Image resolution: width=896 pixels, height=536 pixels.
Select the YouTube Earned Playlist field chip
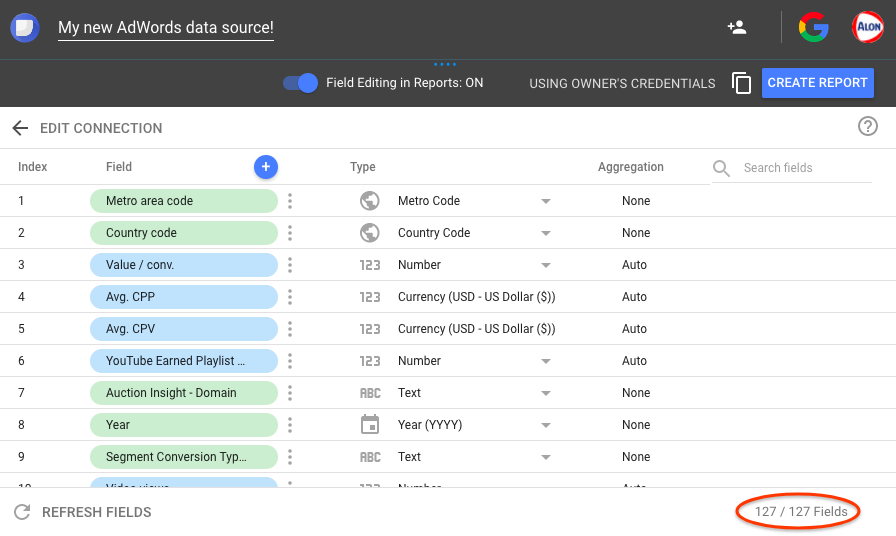click(x=184, y=361)
